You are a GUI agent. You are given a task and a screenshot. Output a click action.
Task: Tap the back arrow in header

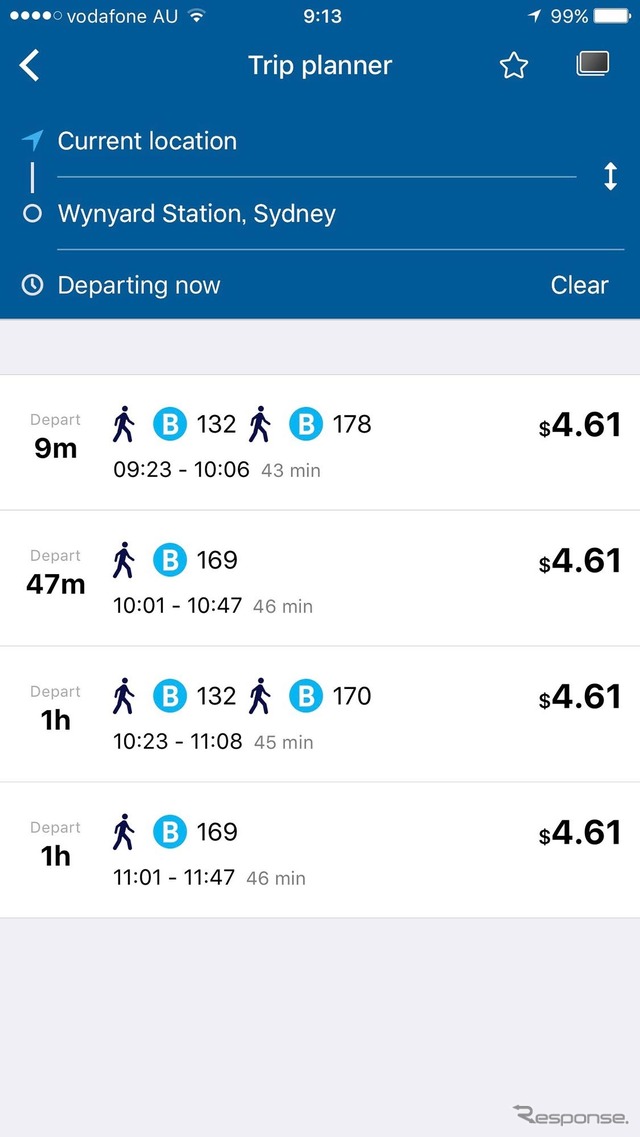[x=29, y=65]
